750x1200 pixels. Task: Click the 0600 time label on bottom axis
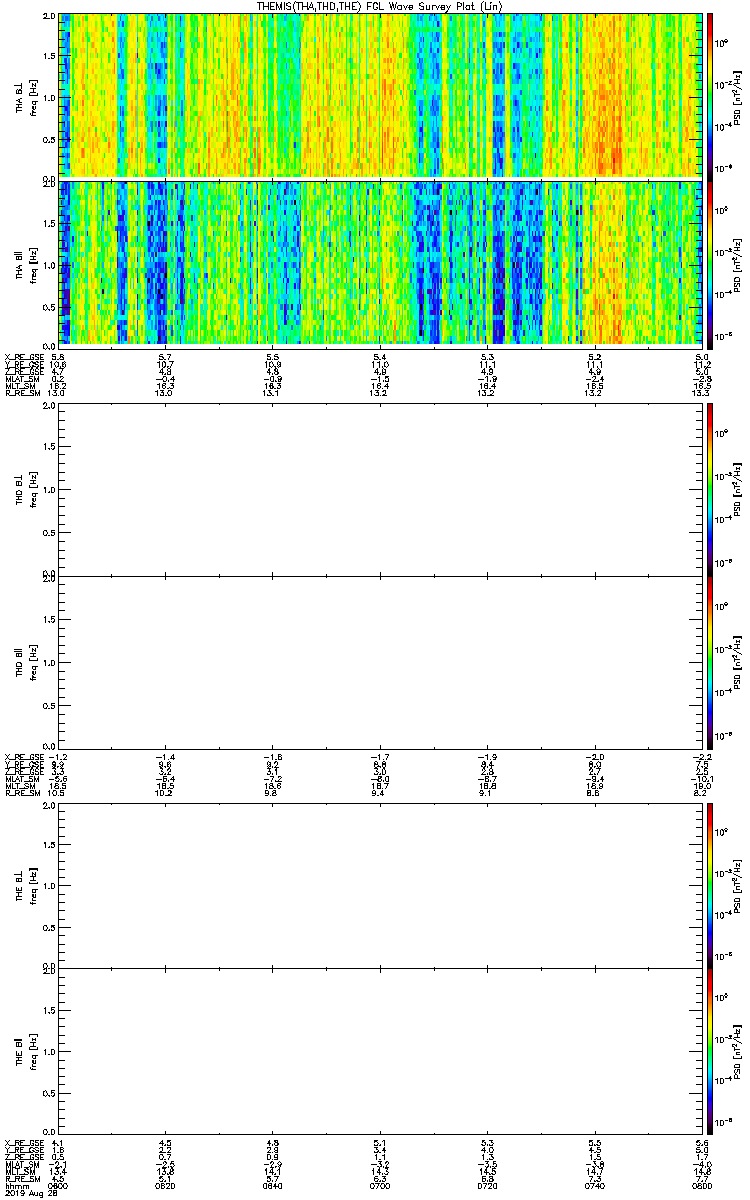click(58, 1185)
